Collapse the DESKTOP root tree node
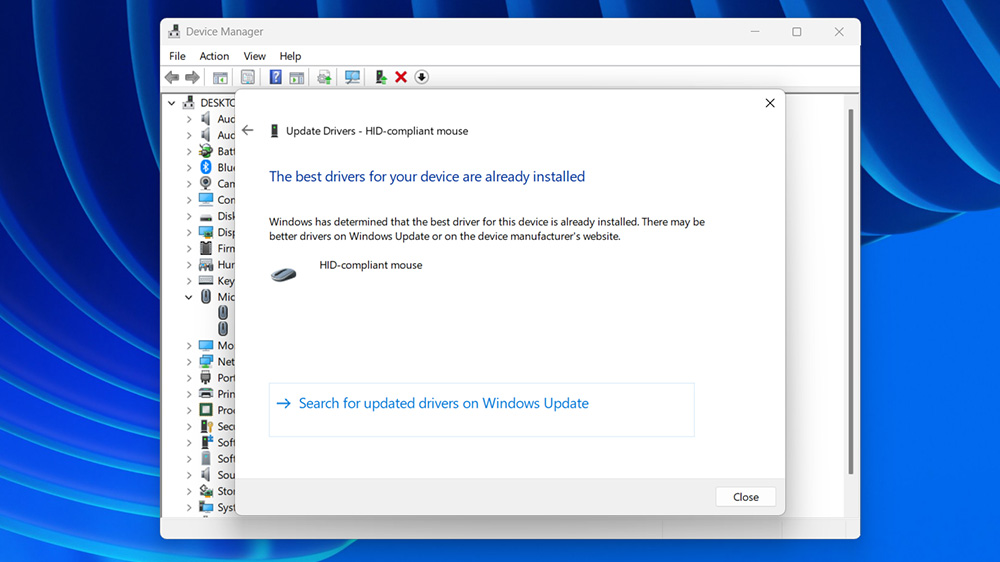 [172, 103]
